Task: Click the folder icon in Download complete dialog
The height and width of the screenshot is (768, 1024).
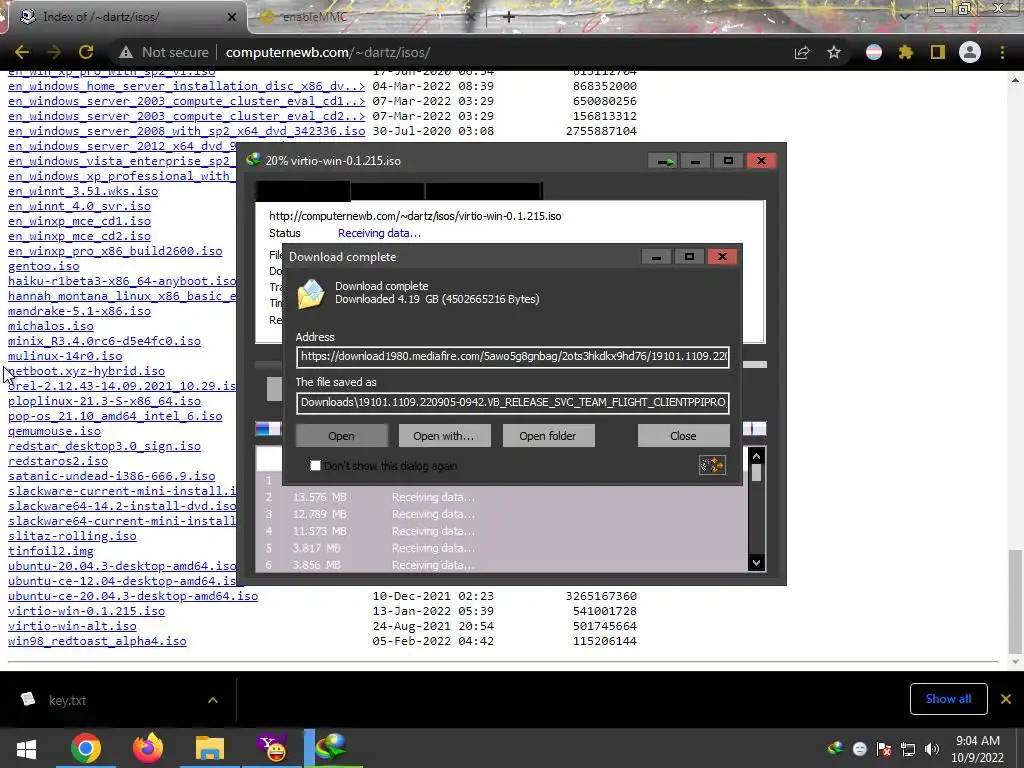Action: coord(311,293)
